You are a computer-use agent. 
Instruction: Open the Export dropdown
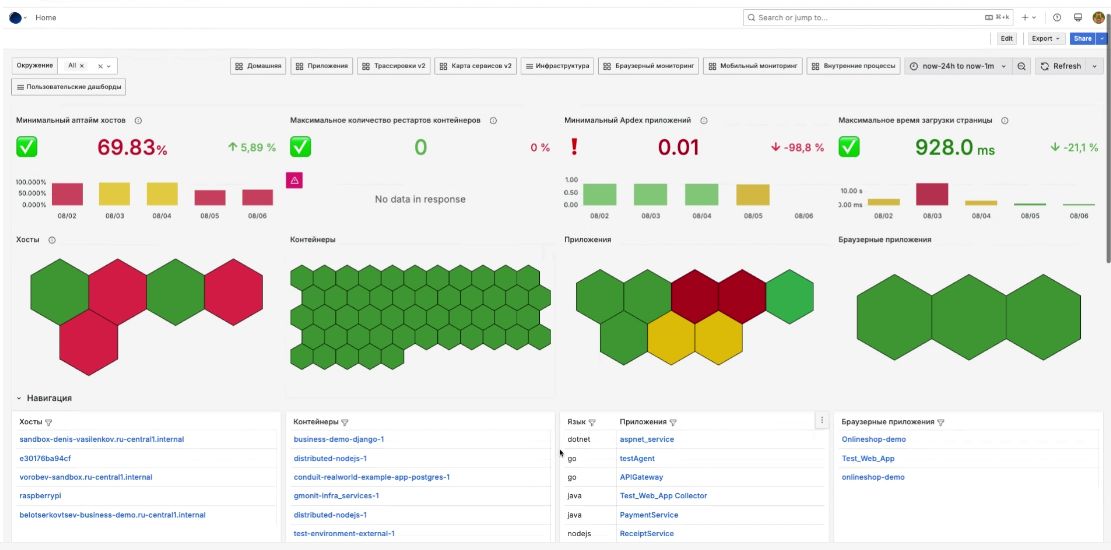[1046, 39]
